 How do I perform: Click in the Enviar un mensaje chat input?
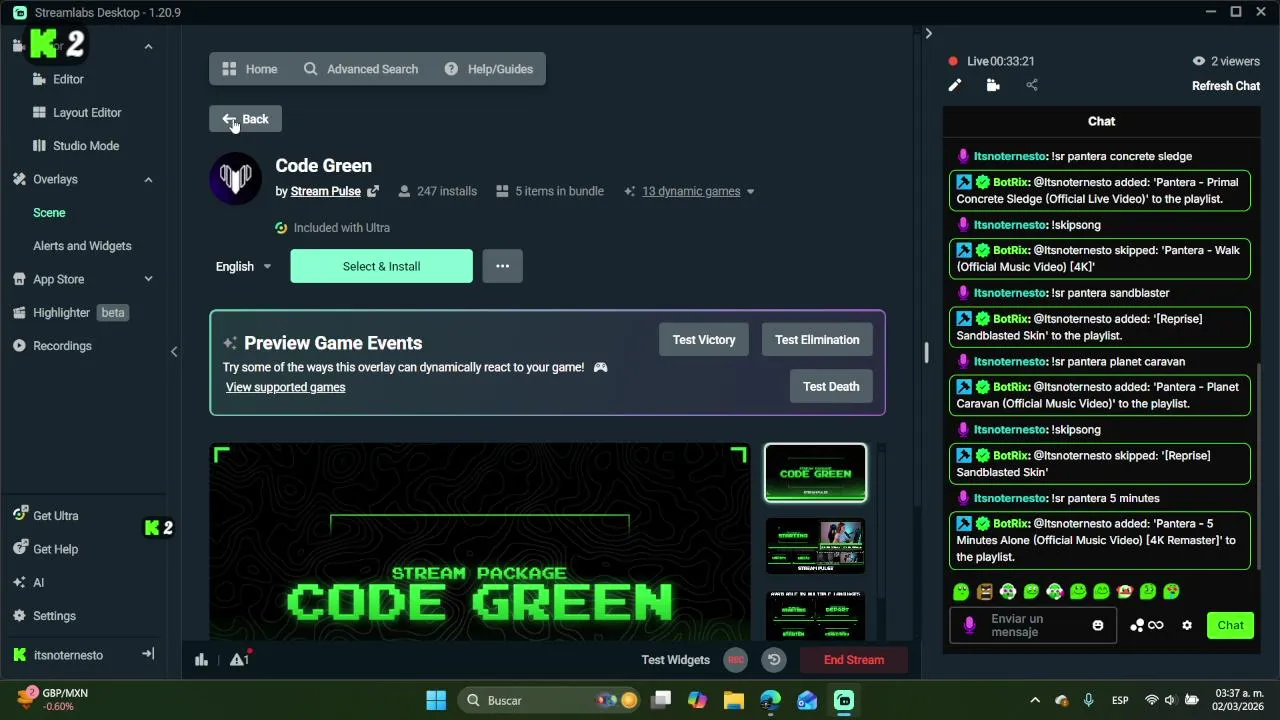tap(1033, 625)
